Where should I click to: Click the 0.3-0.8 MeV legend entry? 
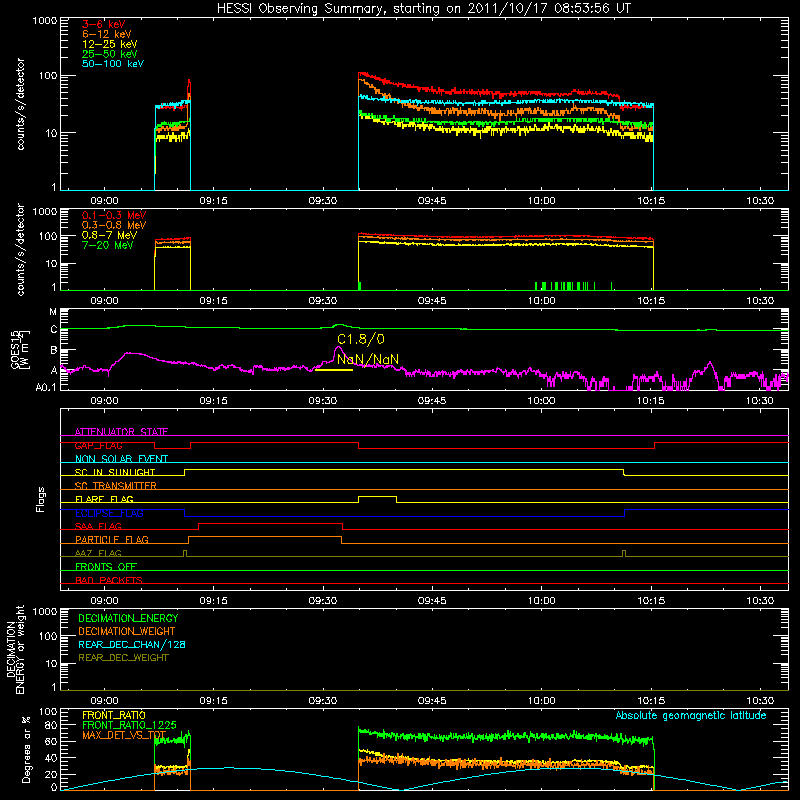[114, 225]
